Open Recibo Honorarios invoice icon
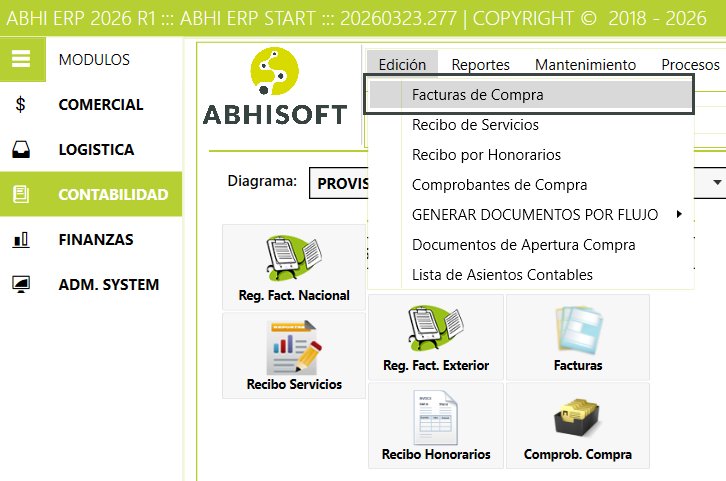 435,425
